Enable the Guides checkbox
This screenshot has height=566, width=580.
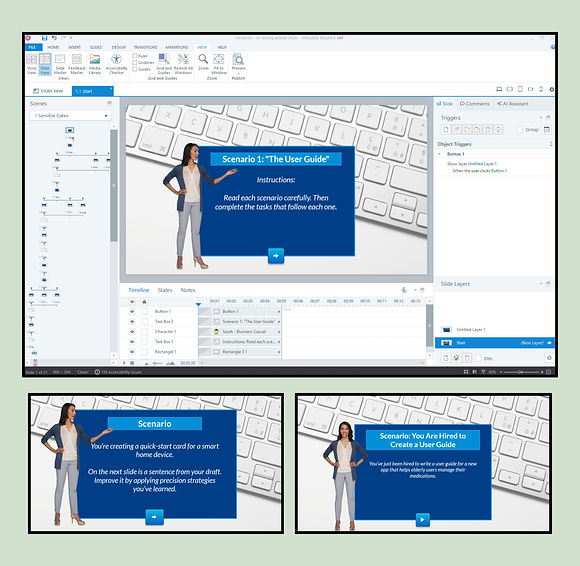(x=135, y=69)
